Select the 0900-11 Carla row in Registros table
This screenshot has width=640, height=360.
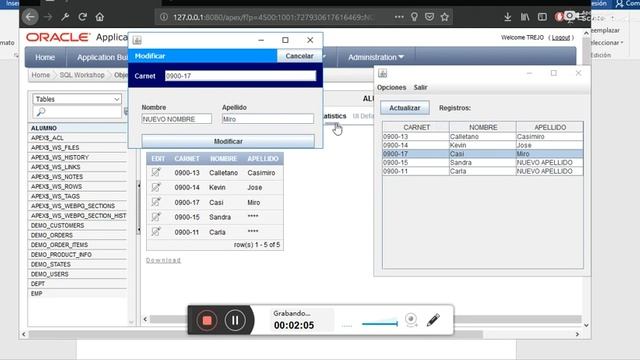tap(482, 171)
